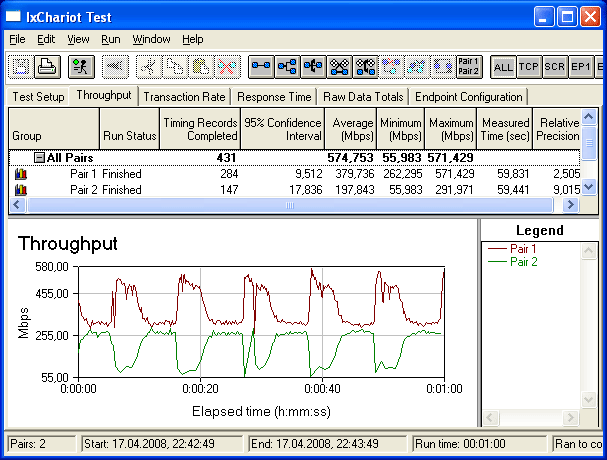Click the Run Status column header
Screen dimensions: 607x460
point(130,129)
